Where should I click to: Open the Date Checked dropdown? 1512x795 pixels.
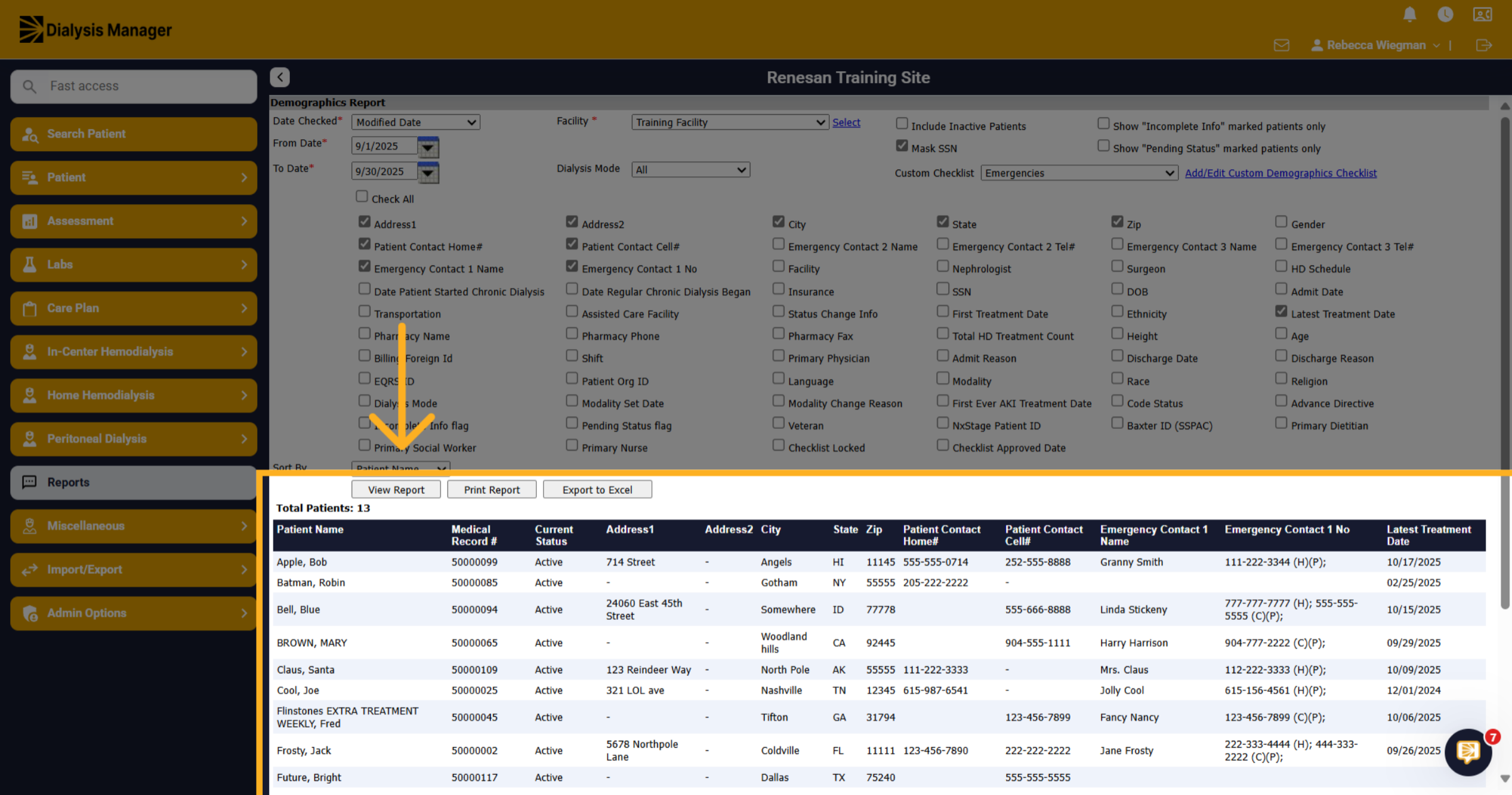coord(416,122)
